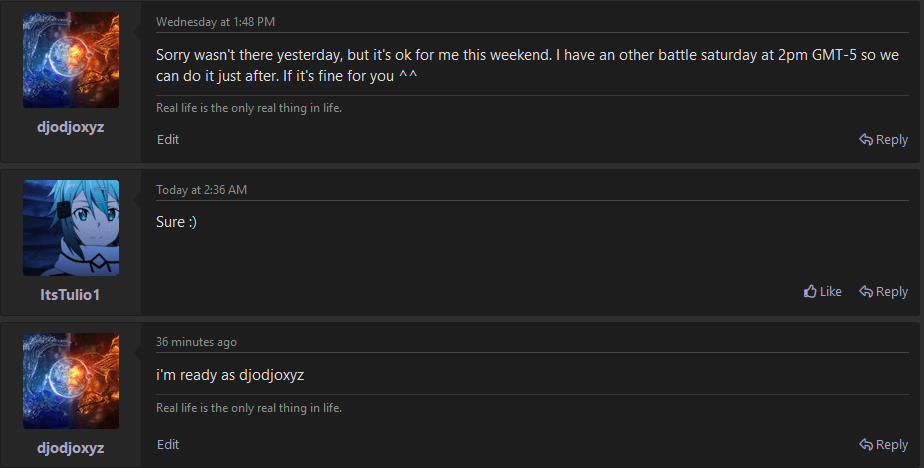Edit the "i'm ready as djodjoxyz" post
924x468 pixels.
pyautogui.click(x=168, y=444)
